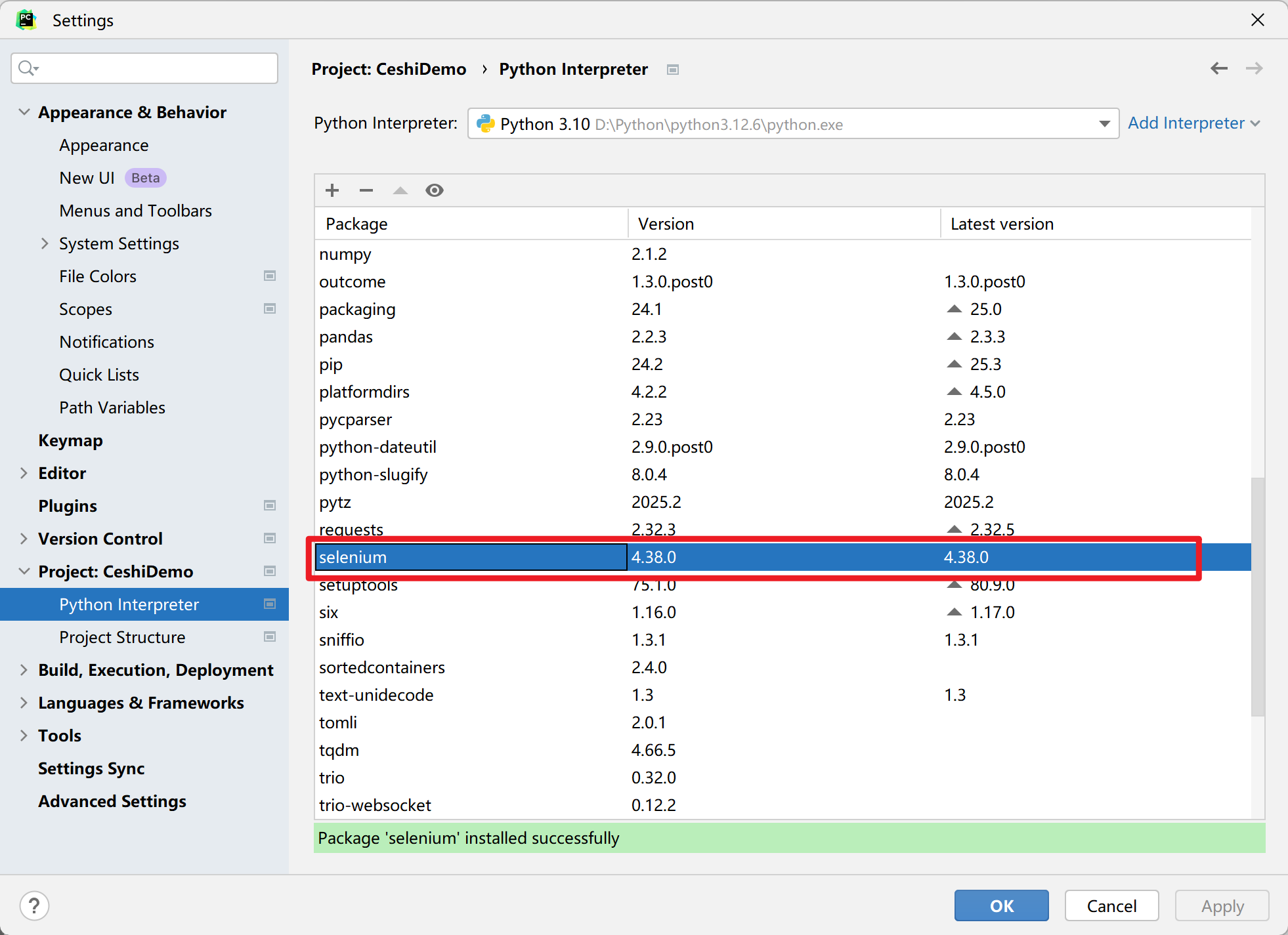
Task: Open the New UI settings page
Action: pyautogui.click(x=87, y=178)
